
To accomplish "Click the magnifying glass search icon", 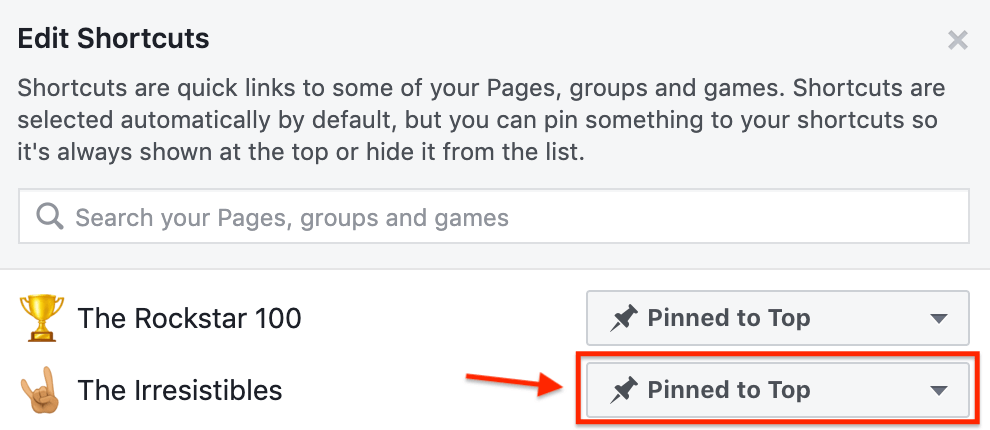I will (50, 217).
